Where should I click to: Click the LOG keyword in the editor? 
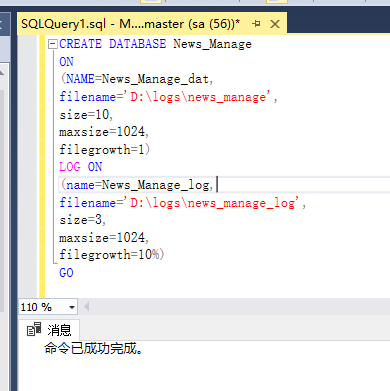(x=70, y=167)
